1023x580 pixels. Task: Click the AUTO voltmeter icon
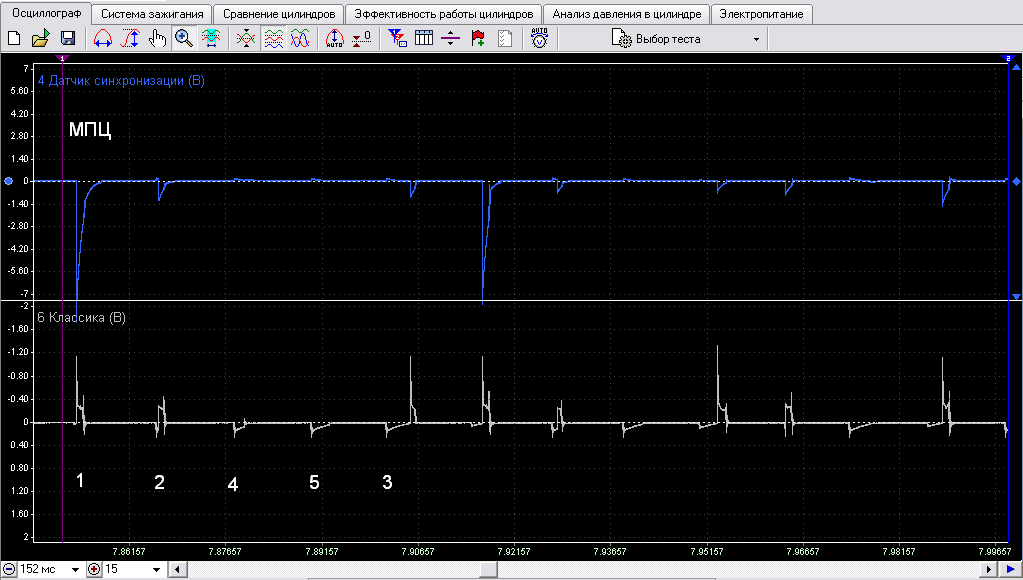click(540, 38)
